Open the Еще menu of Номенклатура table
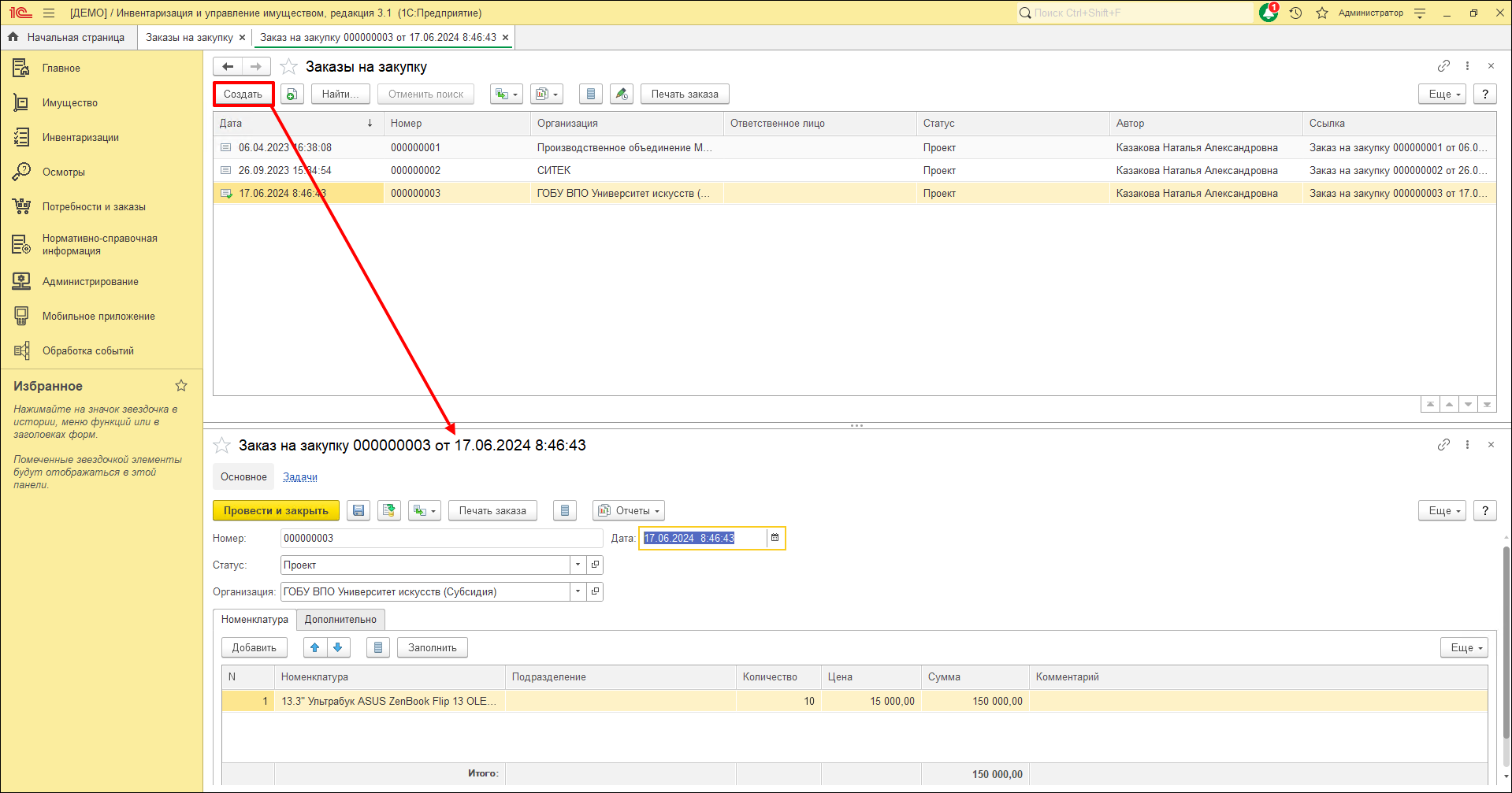Viewport: 1512px width, 793px height. pyautogui.click(x=1465, y=647)
